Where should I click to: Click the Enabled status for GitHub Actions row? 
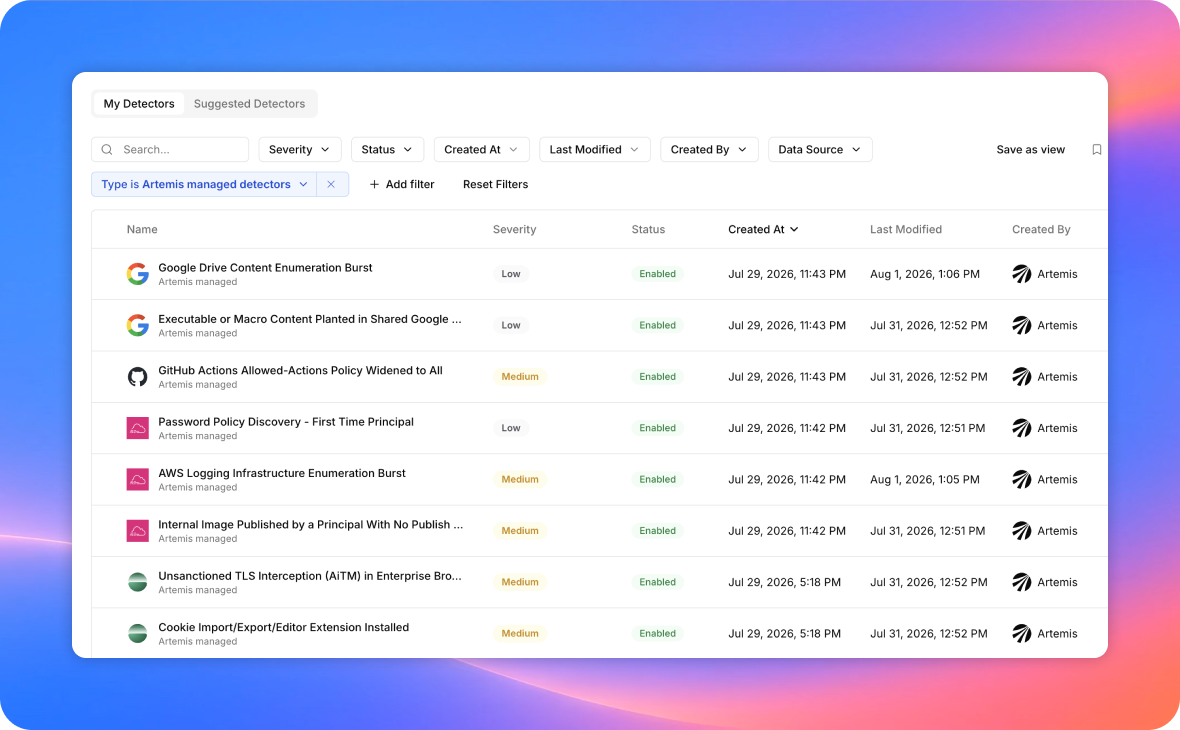[658, 376]
